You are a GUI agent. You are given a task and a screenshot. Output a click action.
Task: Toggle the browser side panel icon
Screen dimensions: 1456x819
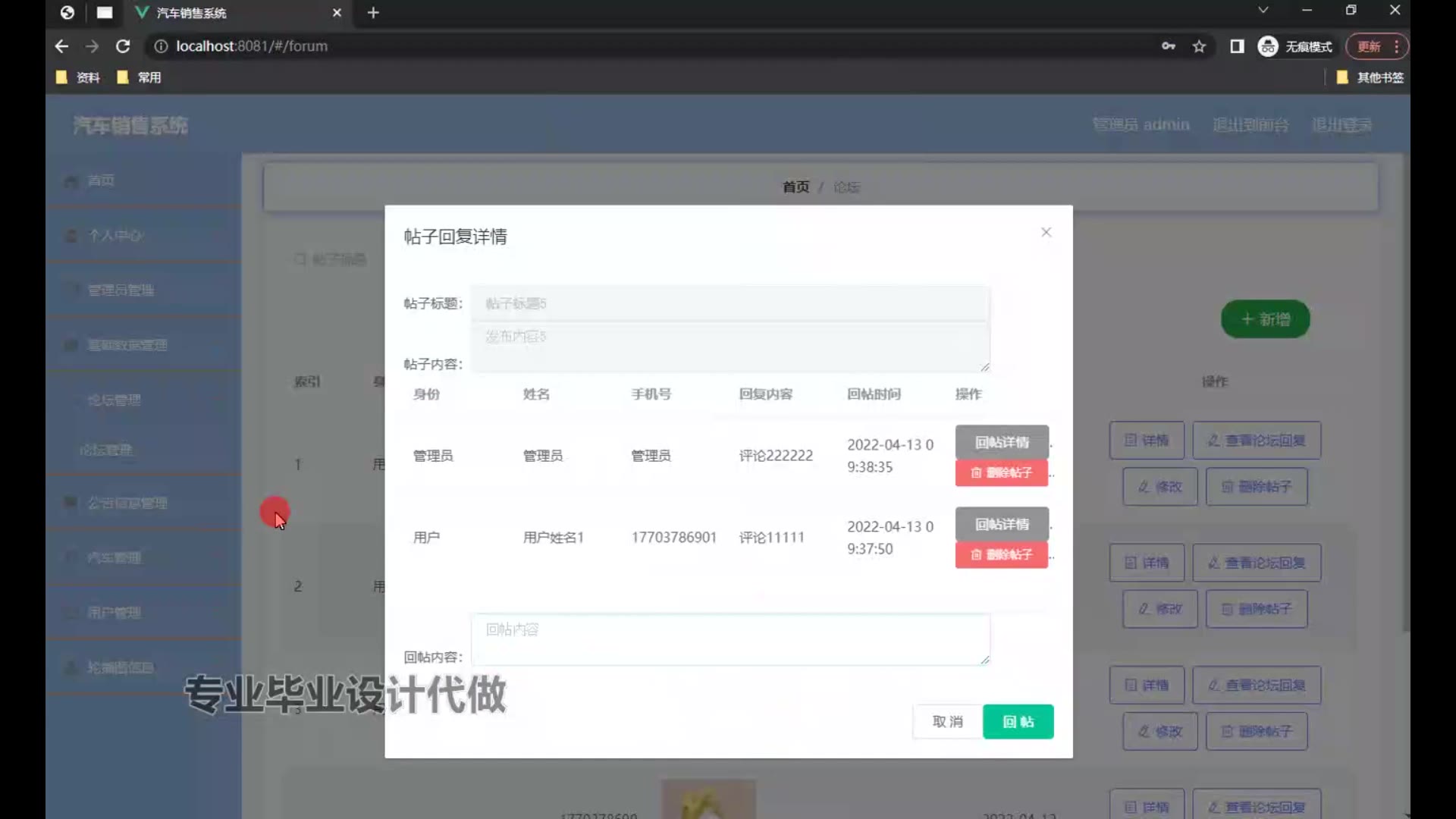point(1237,46)
